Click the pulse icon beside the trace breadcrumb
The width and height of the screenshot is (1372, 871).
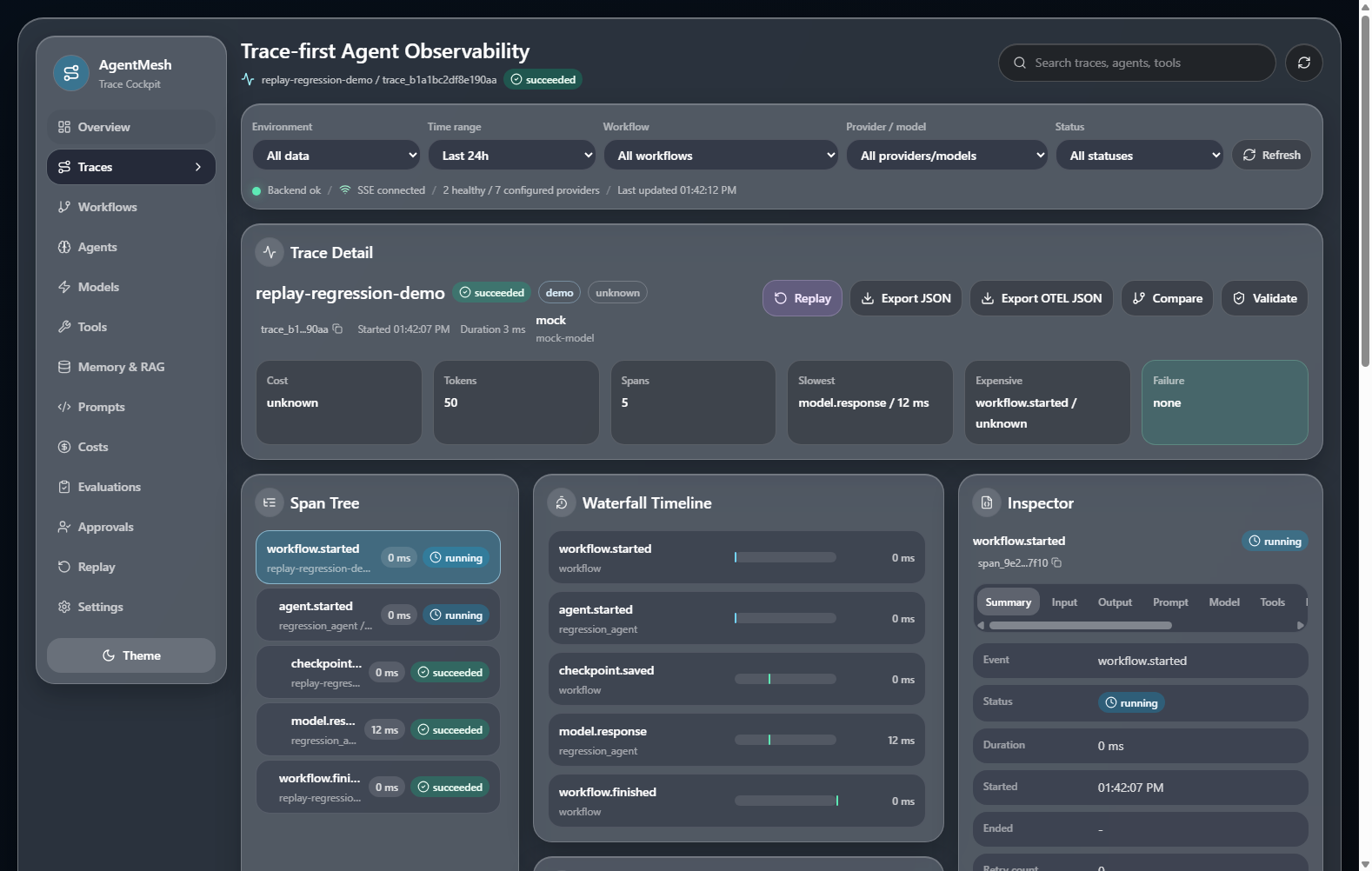(248, 79)
